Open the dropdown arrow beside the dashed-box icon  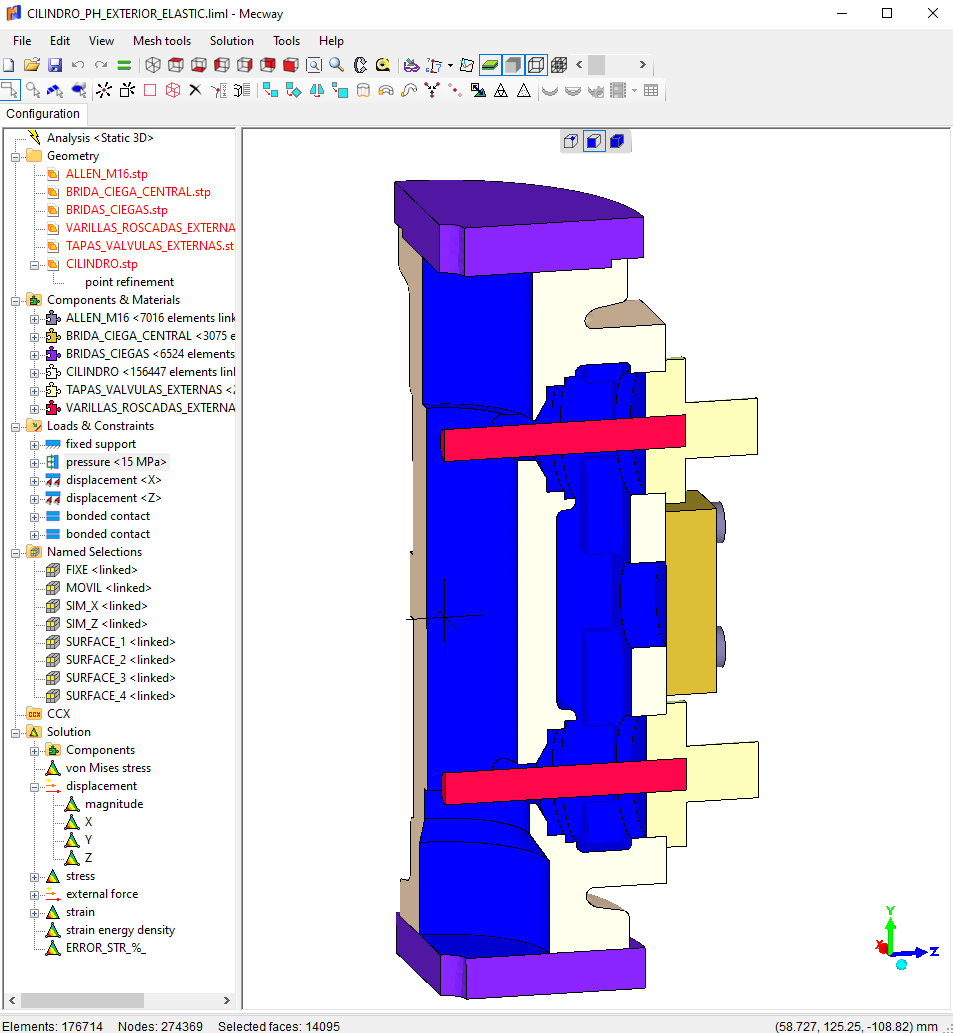pos(450,65)
